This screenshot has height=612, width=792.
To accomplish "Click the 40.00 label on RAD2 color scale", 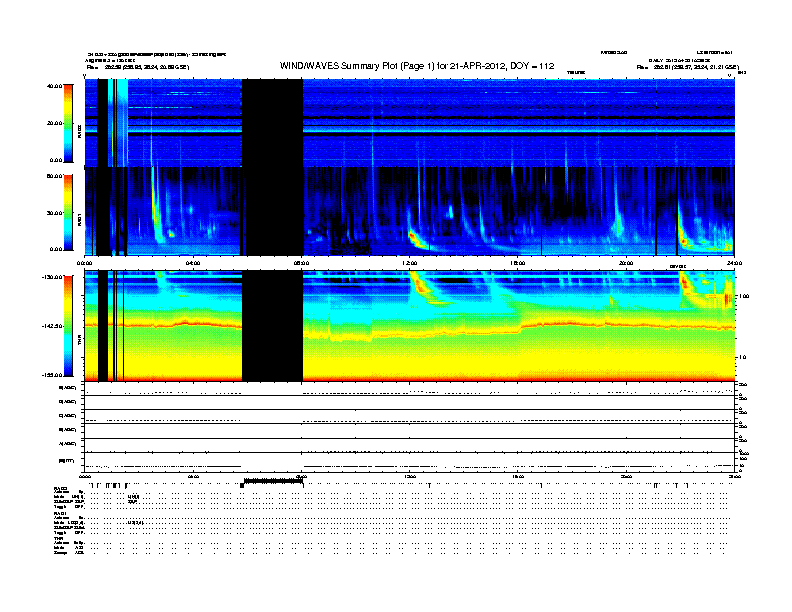I will [x=54, y=86].
